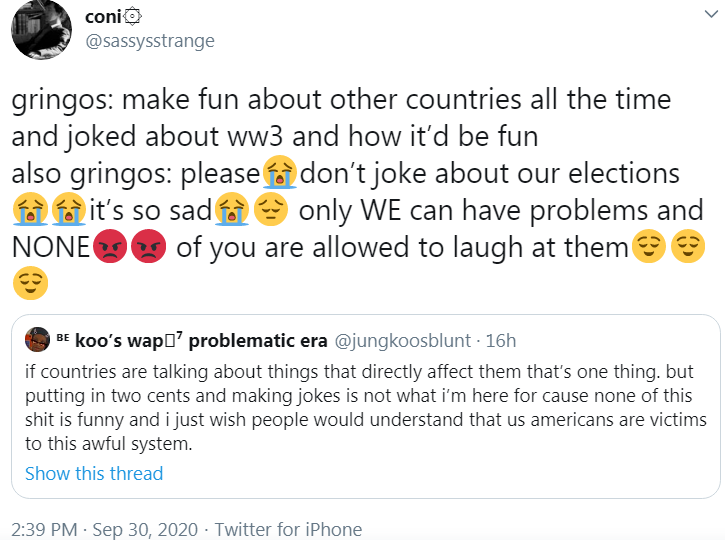Click the Twitter for iPhone source link

point(288,529)
